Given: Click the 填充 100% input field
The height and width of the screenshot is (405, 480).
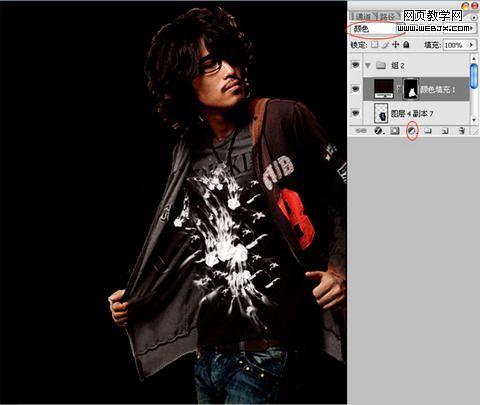Looking at the screenshot, I should pyautogui.click(x=455, y=45).
